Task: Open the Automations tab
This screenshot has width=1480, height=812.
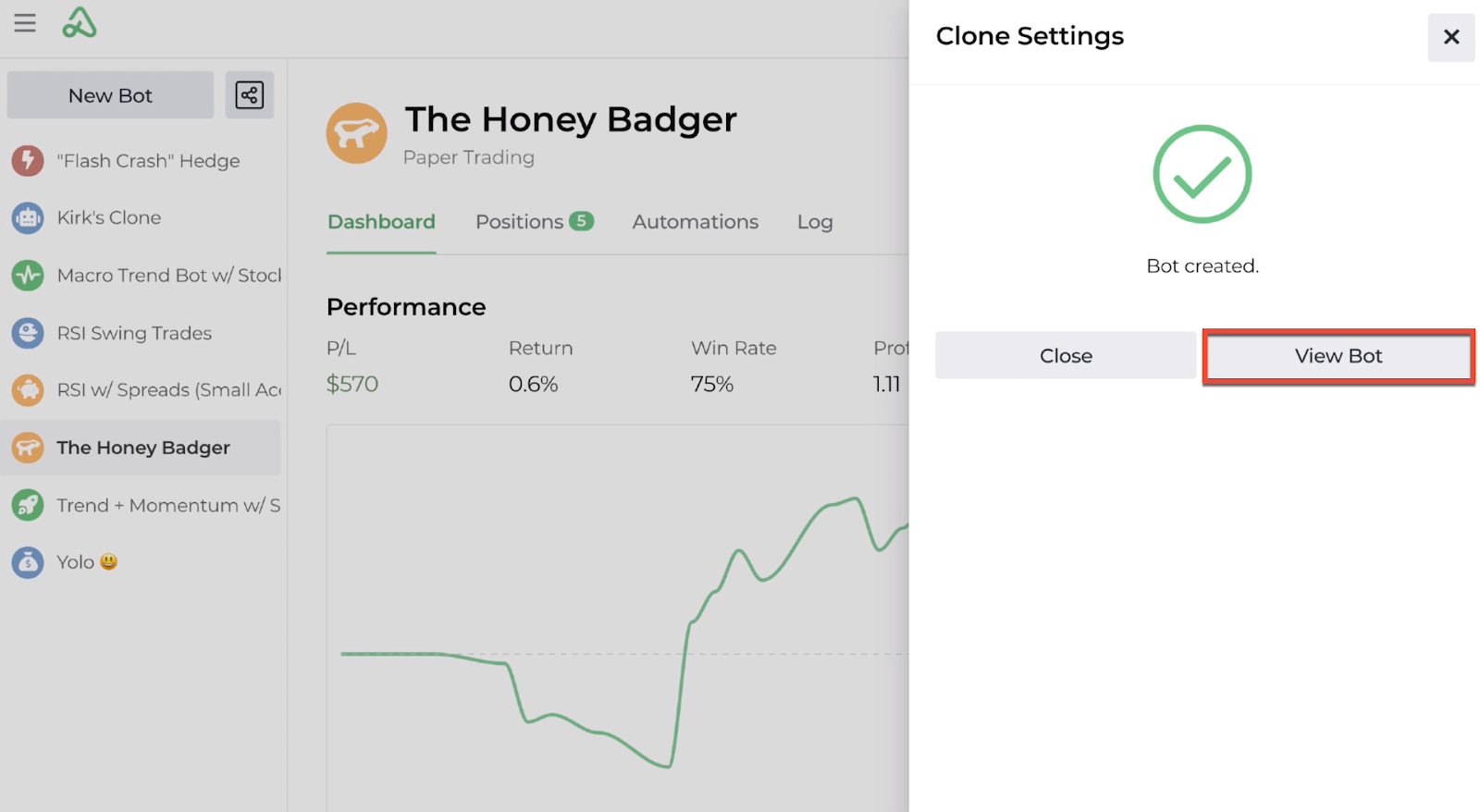Action: pyautogui.click(x=696, y=222)
